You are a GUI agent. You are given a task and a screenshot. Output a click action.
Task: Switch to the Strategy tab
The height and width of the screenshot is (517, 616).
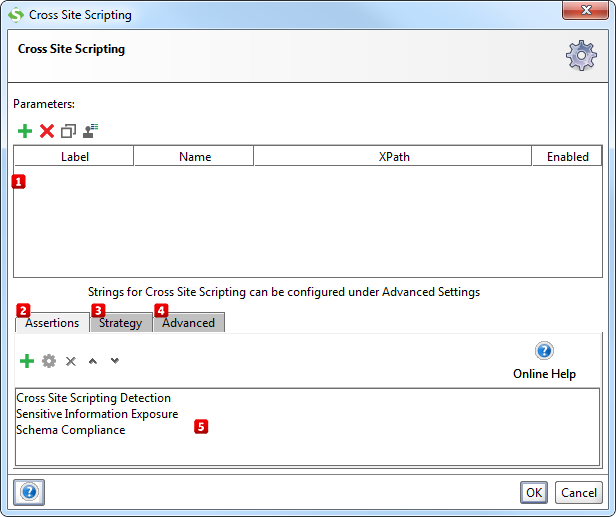click(121, 323)
